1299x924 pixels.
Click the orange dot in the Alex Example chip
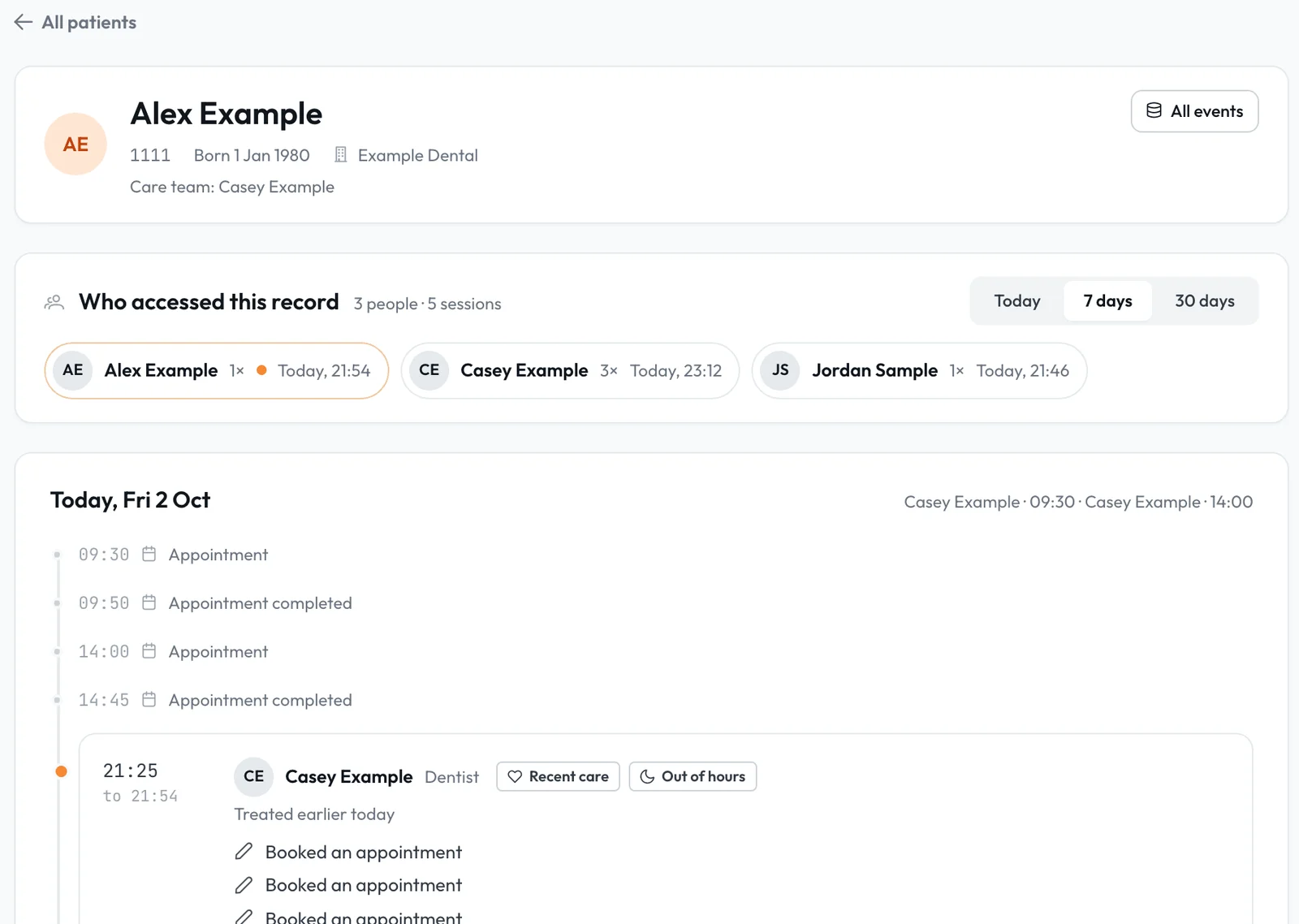coord(261,370)
